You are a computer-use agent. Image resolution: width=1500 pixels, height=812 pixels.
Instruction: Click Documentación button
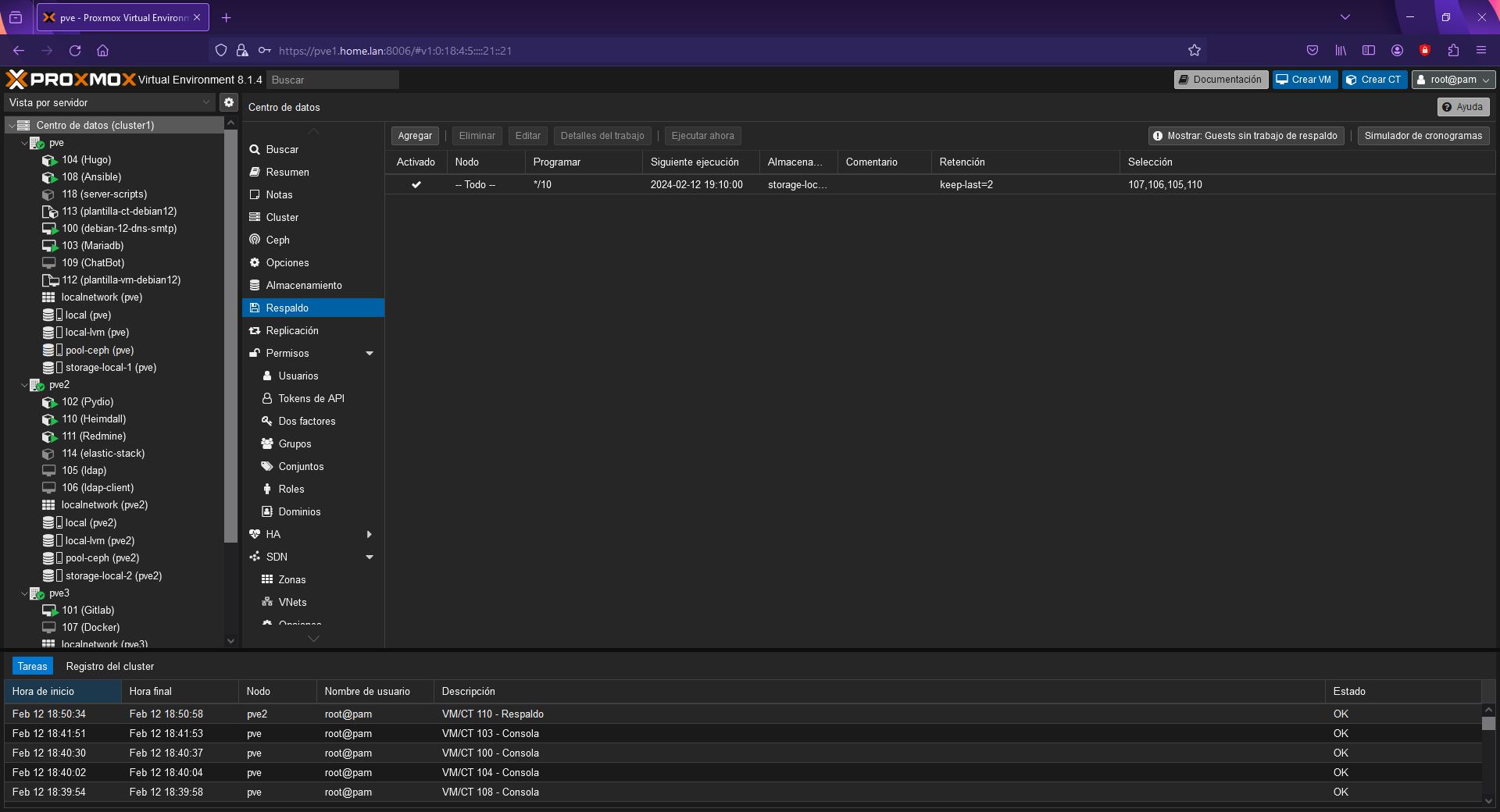coord(1220,80)
